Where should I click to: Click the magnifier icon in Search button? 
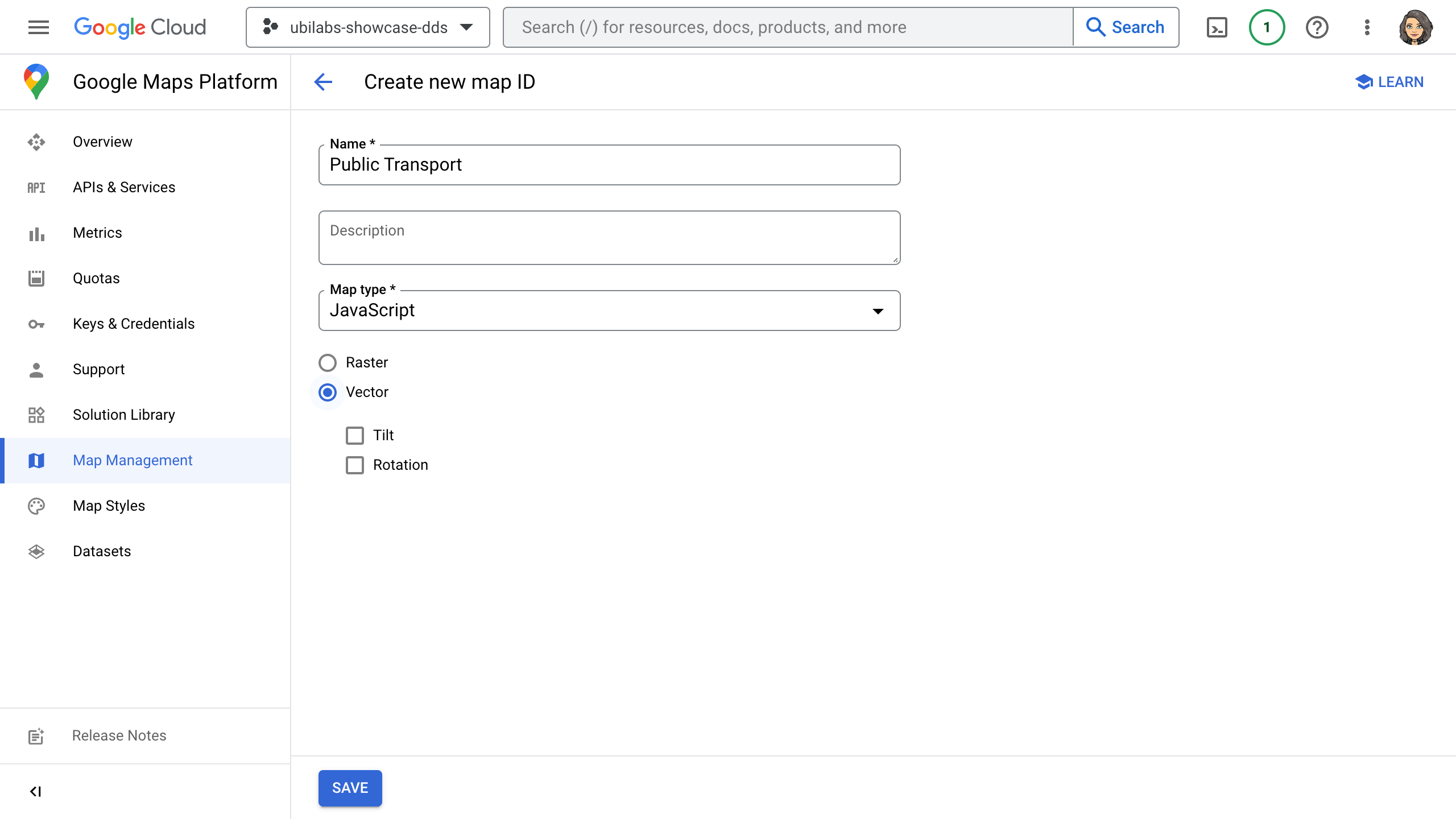coord(1095,27)
